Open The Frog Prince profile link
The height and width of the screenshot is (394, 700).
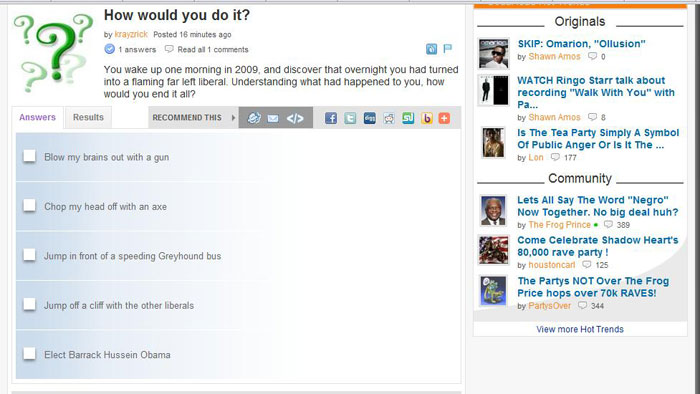point(559,225)
